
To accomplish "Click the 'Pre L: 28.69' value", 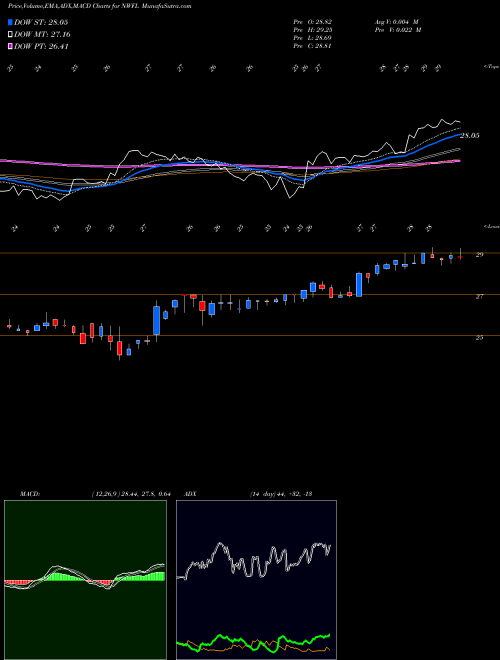I will point(313,38).
